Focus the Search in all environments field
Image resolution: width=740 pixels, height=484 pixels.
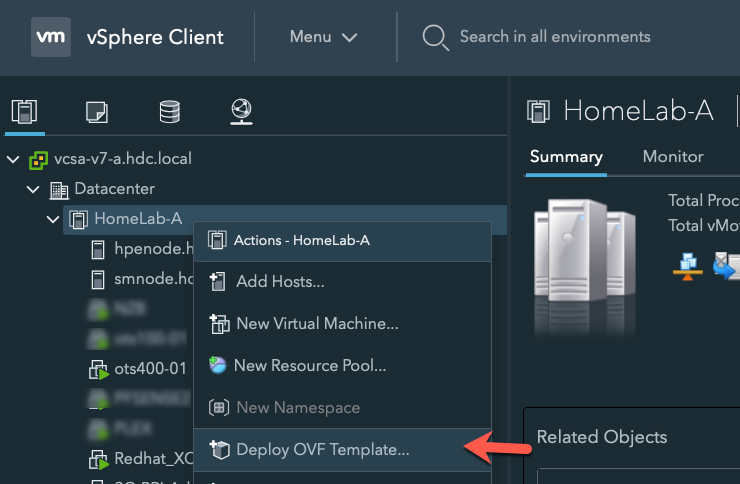555,37
